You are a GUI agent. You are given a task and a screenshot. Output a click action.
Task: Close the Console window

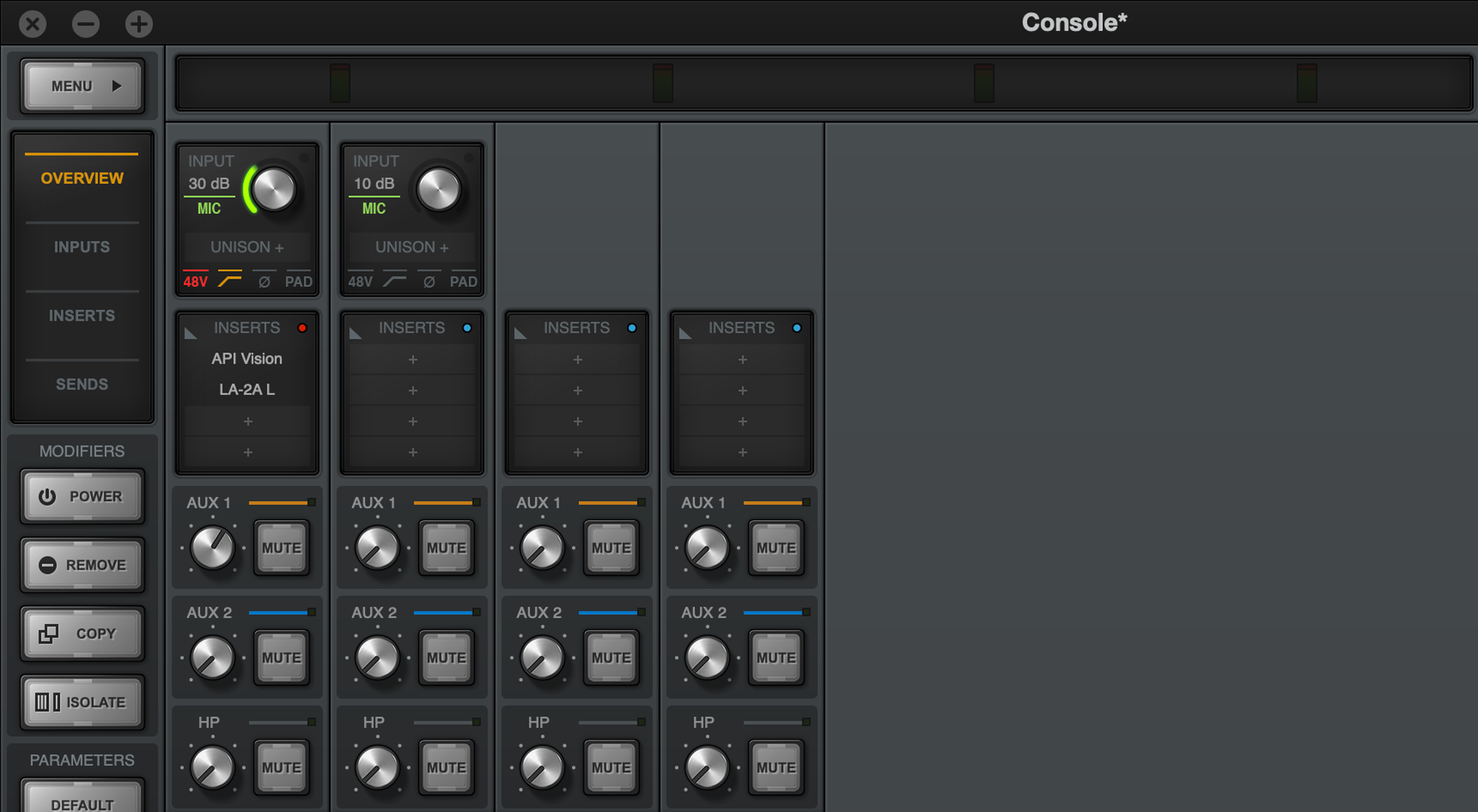[x=33, y=24]
